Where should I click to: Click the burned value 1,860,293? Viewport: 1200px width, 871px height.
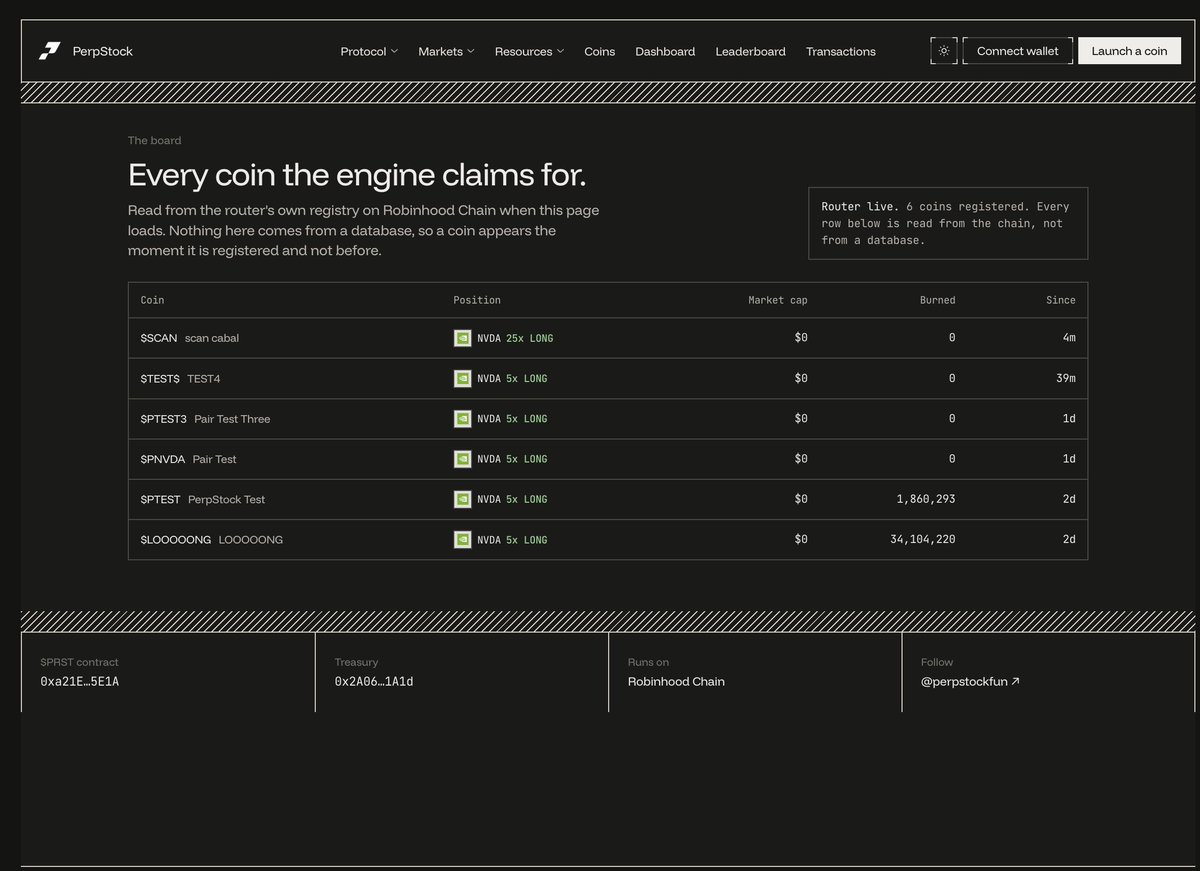click(x=926, y=499)
